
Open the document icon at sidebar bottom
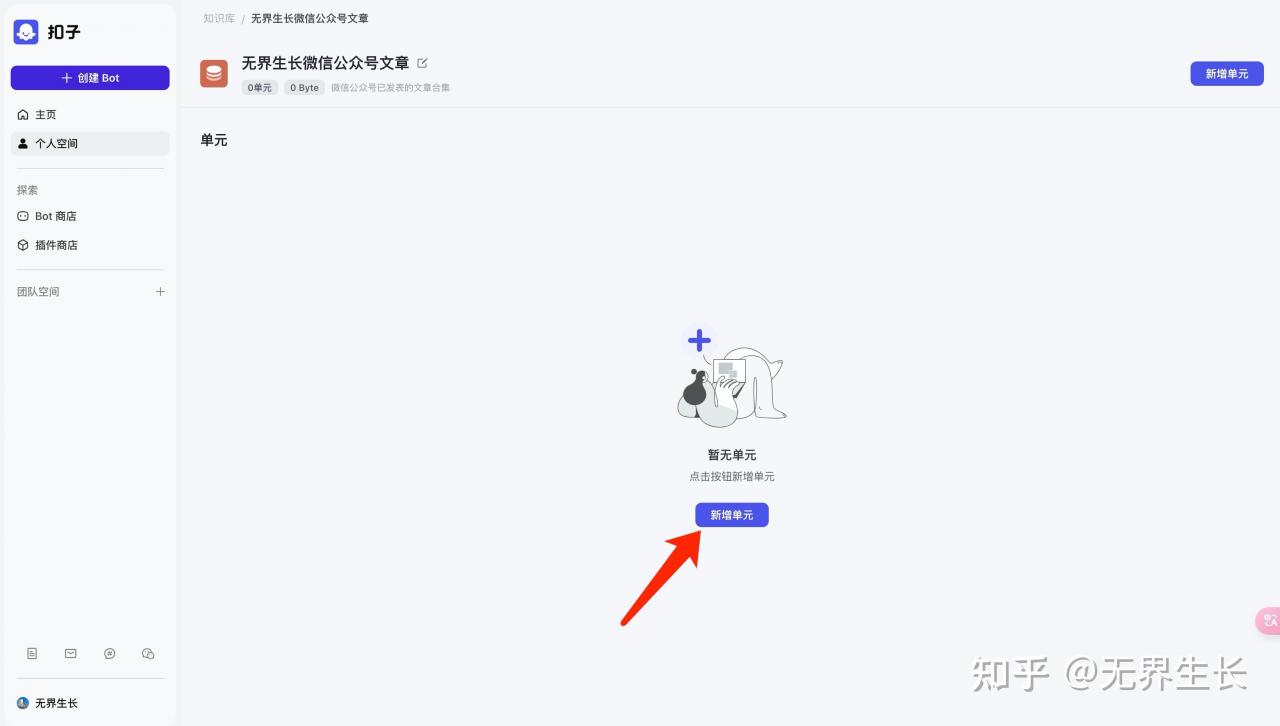32,653
